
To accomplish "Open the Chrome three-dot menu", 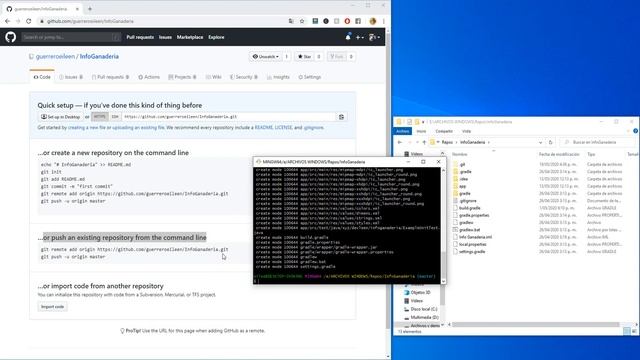I will click(383, 21).
